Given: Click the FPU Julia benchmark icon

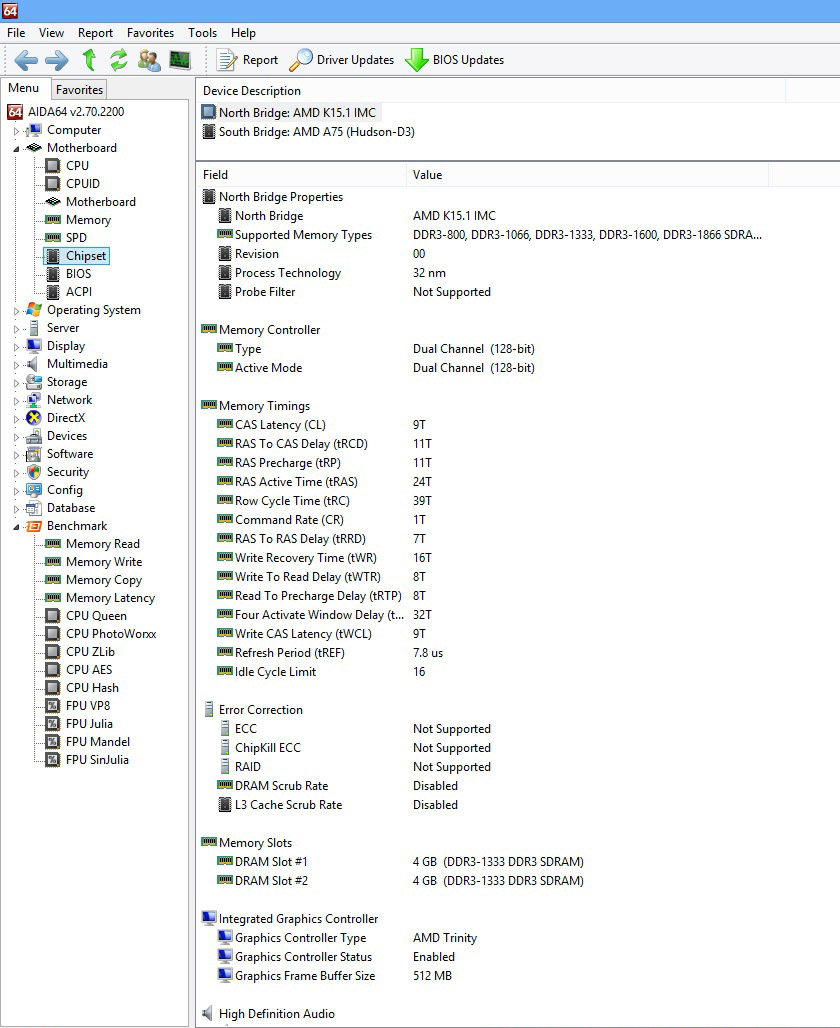Looking at the screenshot, I should point(52,724).
